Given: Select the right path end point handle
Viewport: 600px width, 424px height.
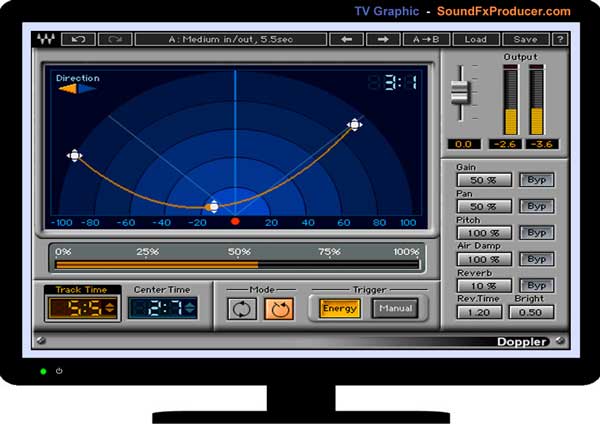Looking at the screenshot, I should [x=355, y=125].
